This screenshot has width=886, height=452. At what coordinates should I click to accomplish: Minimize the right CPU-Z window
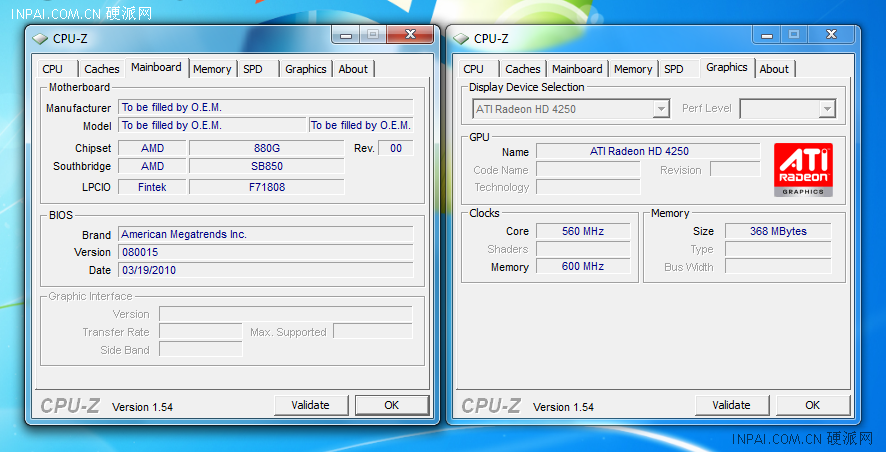coord(767,35)
